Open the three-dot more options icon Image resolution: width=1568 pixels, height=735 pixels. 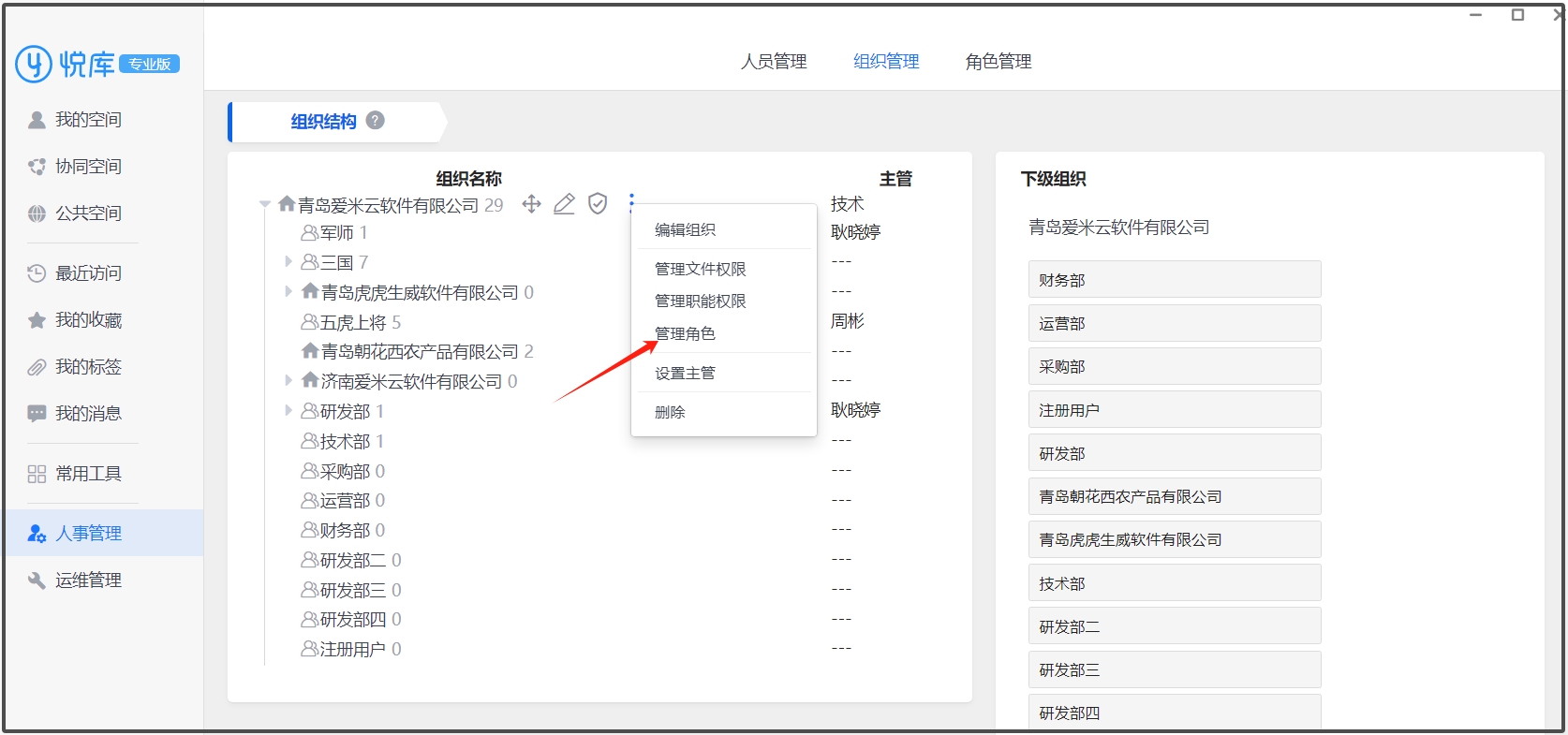click(x=631, y=202)
